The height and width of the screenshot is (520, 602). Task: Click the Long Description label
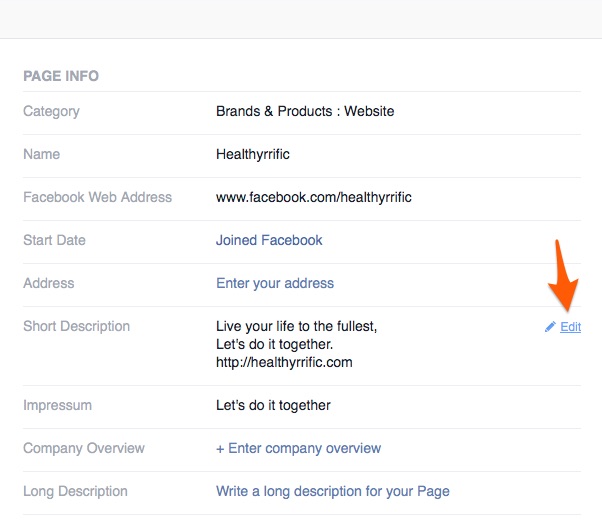(76, 491)
